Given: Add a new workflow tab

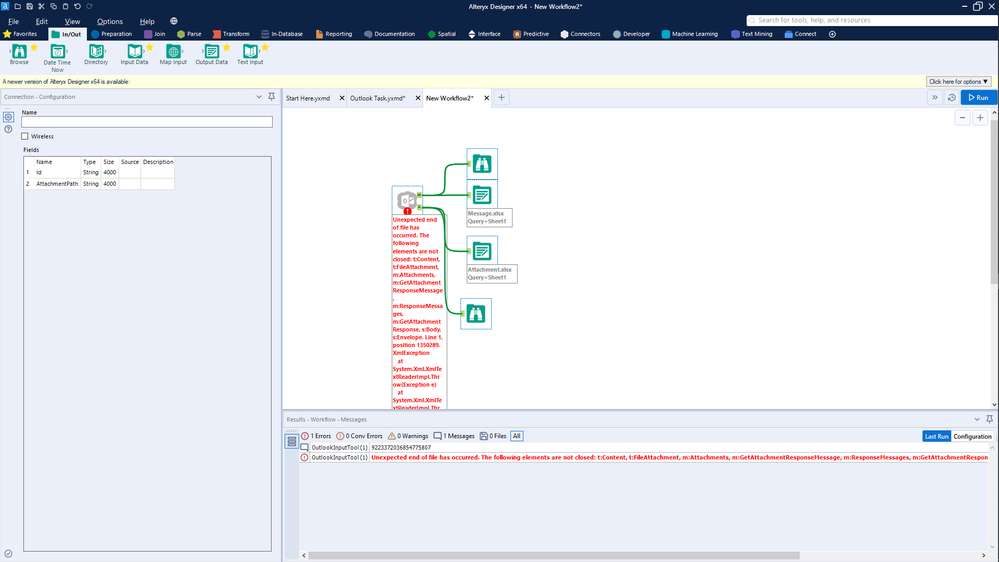Looking at the screenshot, I should (501, 97).
